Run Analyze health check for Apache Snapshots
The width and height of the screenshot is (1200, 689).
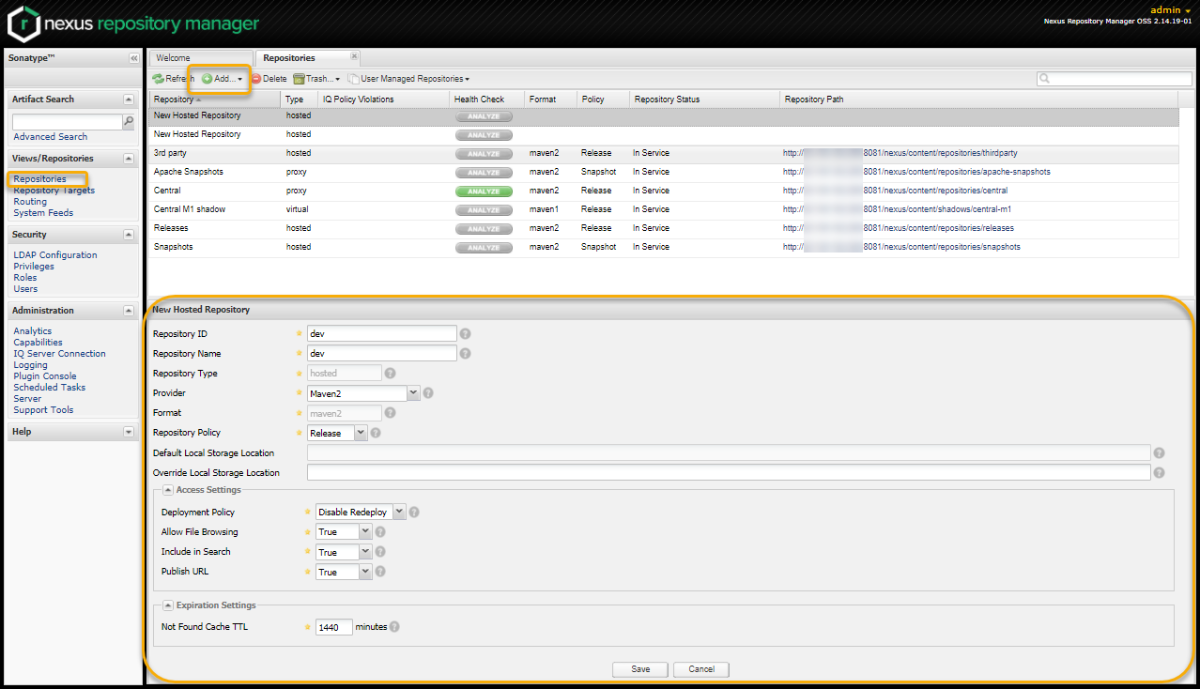click(x=484, y=172)
